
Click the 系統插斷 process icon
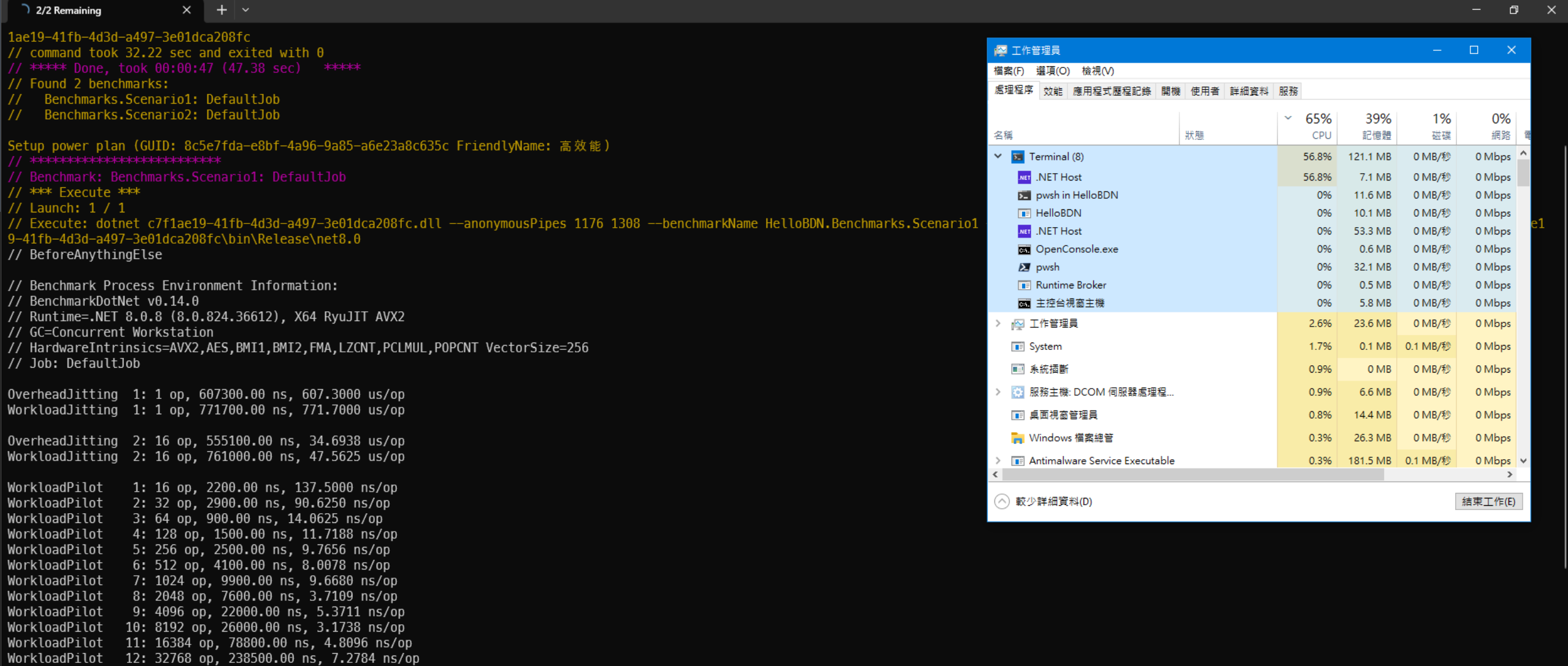point(1018,370)
